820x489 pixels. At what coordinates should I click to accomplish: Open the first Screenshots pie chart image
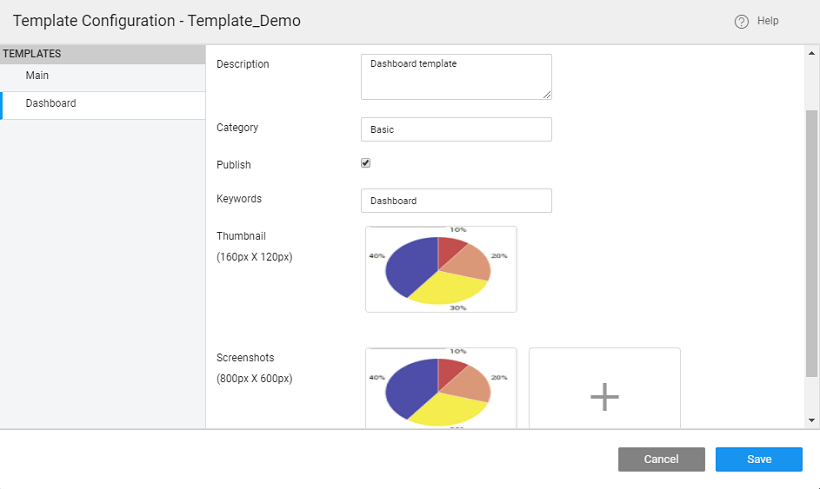click(440, 388)
